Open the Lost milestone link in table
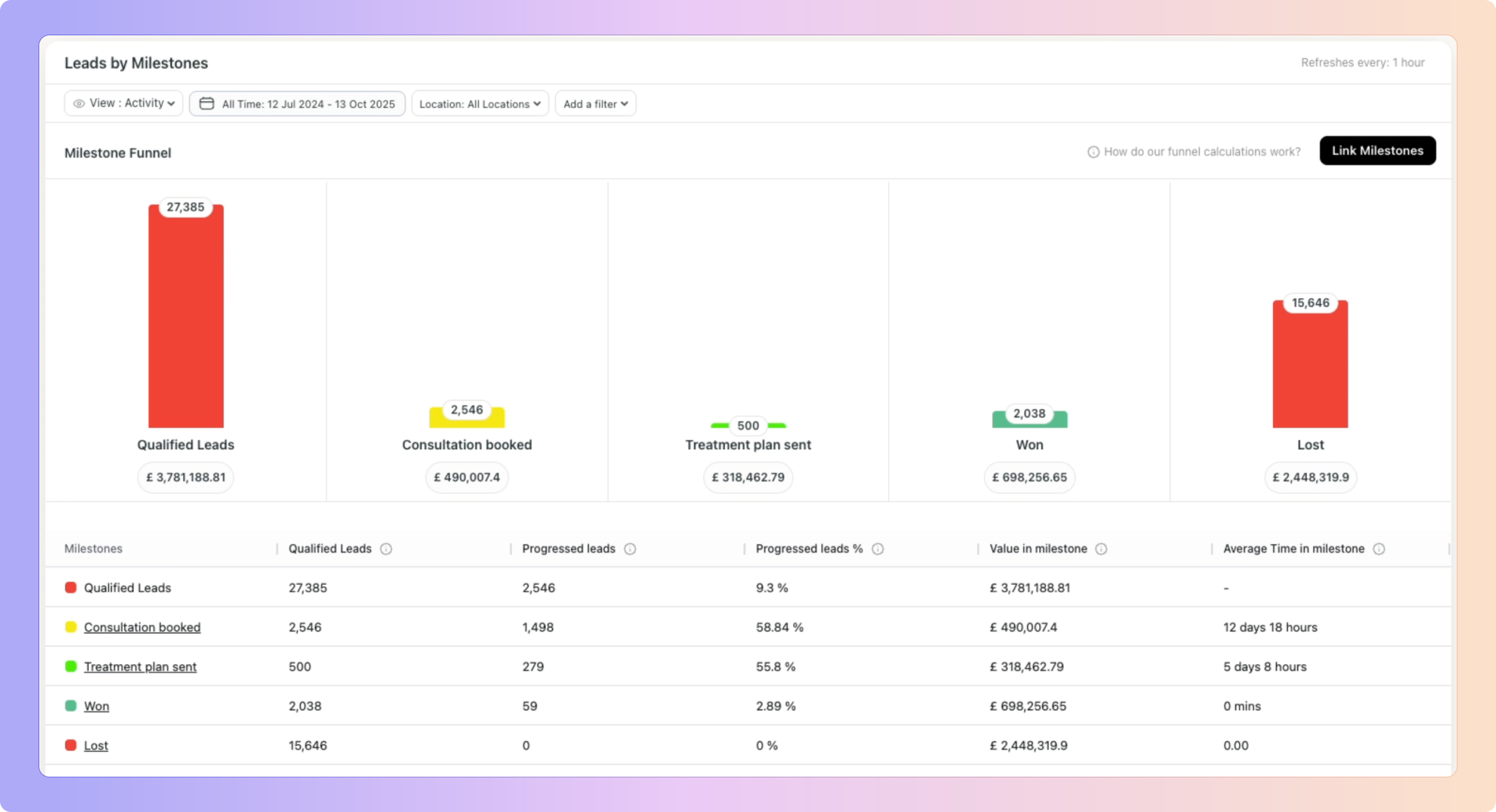This screenshot has width=1496, height=812. [96, 745]
